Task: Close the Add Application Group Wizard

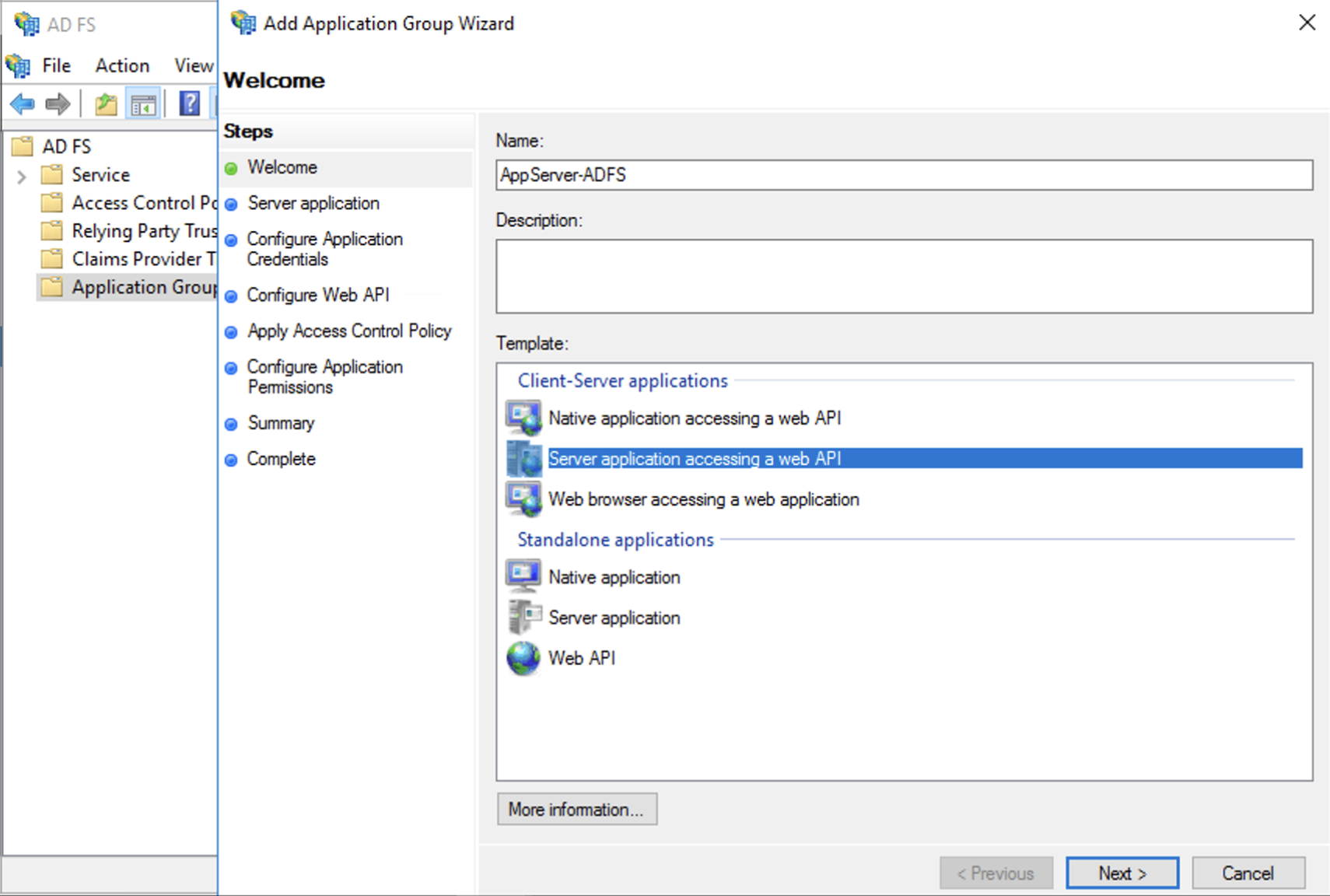Action: [x=1307, y=23]
